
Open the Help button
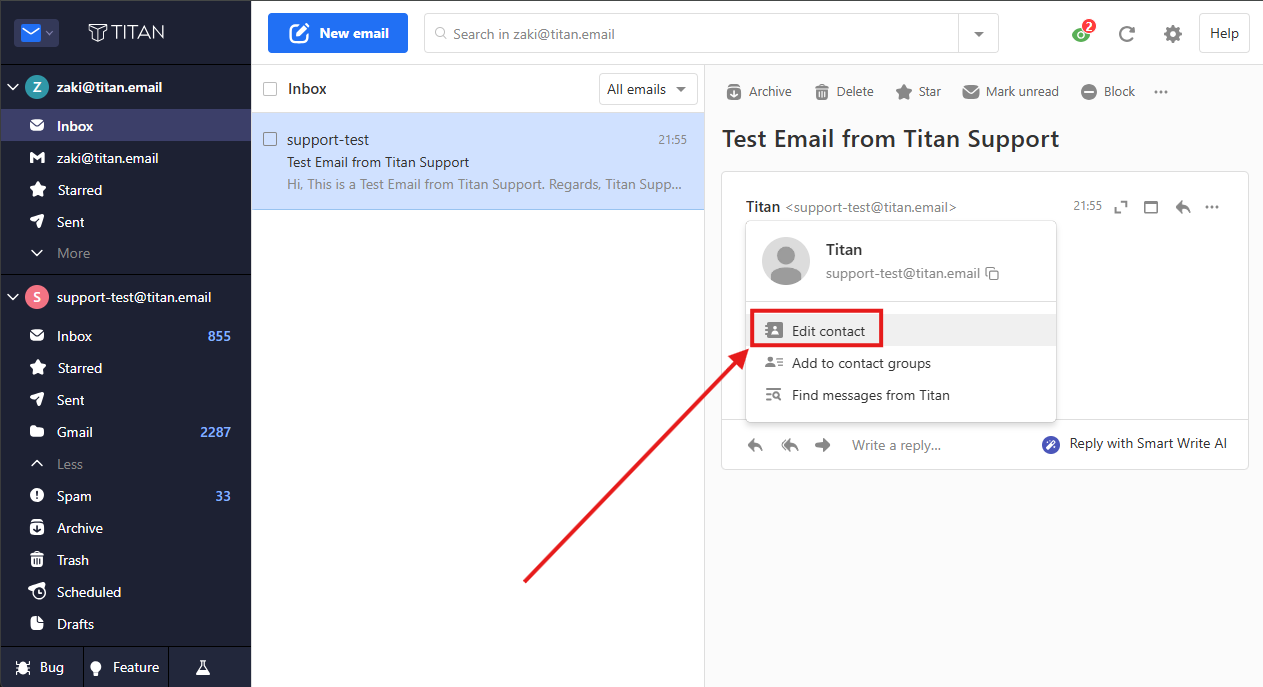pyautogui.click(x=1224, y=33)
